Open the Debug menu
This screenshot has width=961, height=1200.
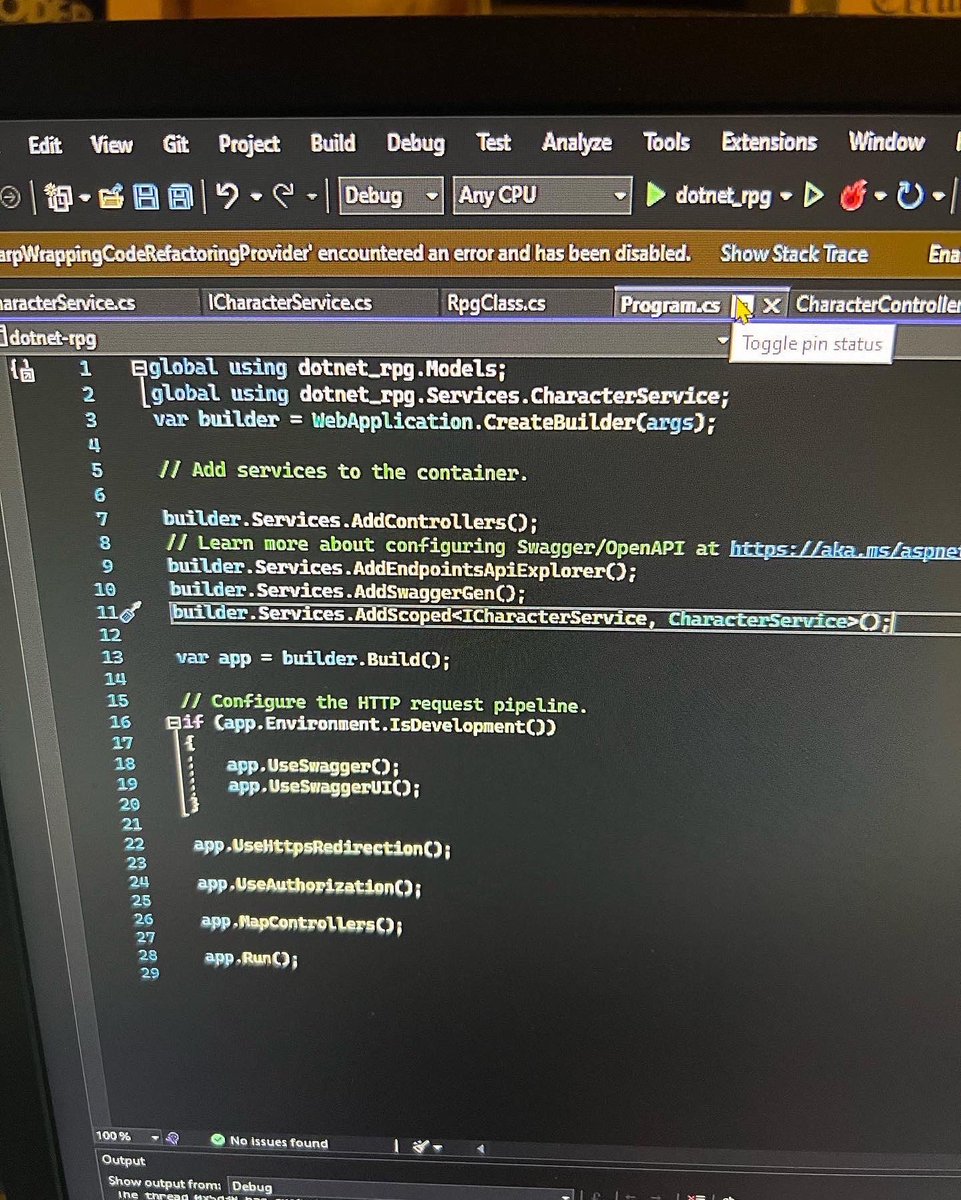(416, 143)
